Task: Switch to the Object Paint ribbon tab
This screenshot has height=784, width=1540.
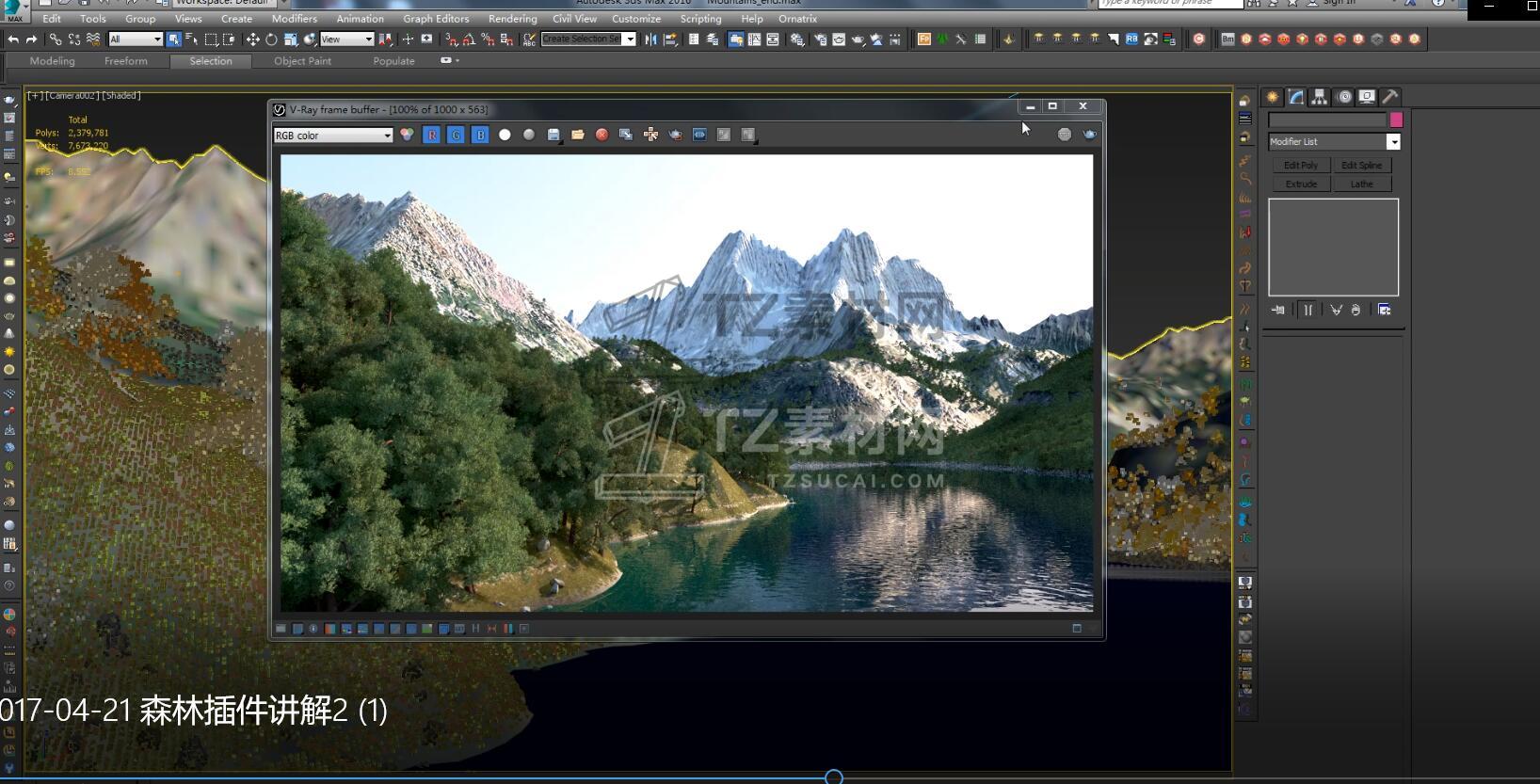Action: coord(302,61)
